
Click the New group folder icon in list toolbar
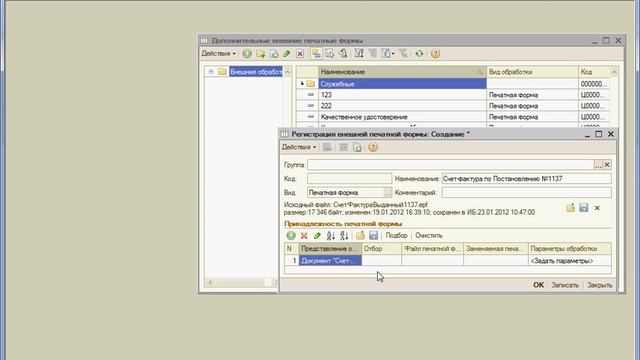point(260,53)
